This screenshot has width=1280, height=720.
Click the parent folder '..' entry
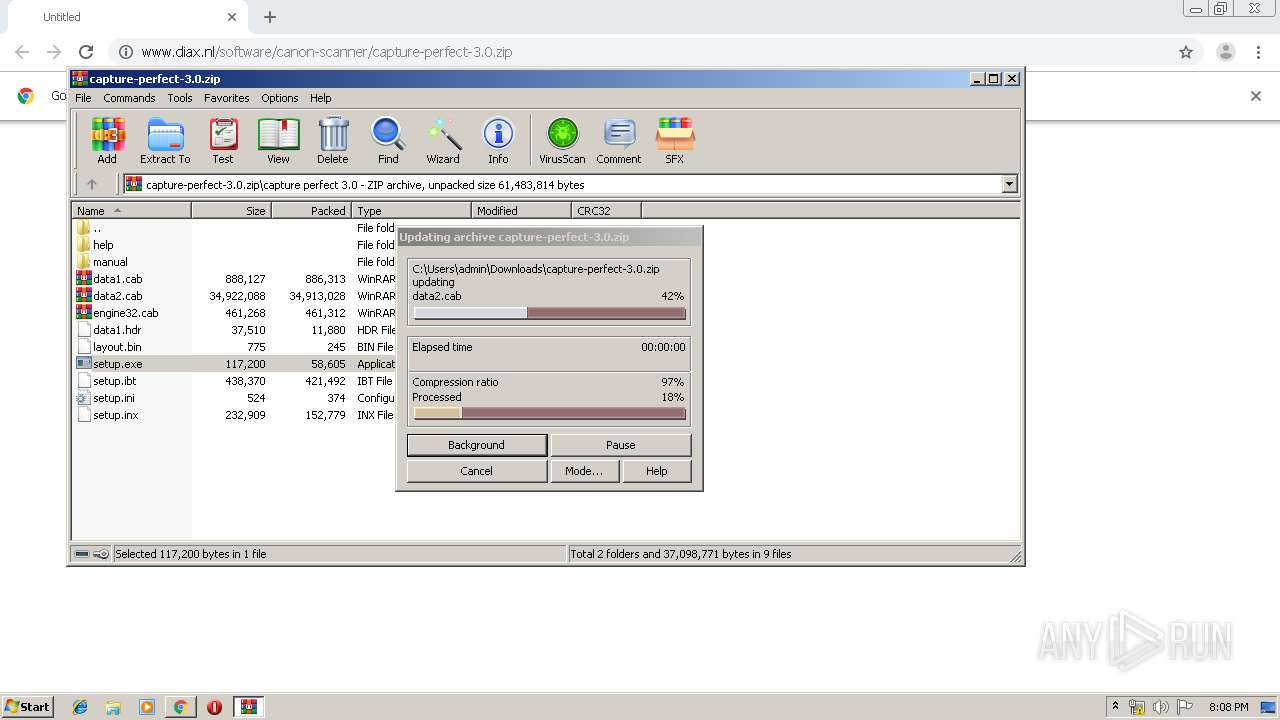coord(96,227)
